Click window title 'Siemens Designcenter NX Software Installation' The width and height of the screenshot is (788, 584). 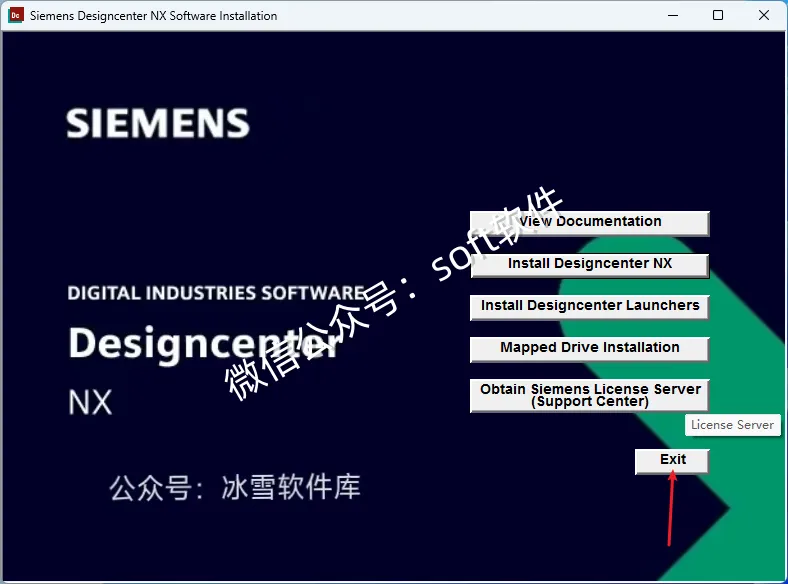coord(153,16)
